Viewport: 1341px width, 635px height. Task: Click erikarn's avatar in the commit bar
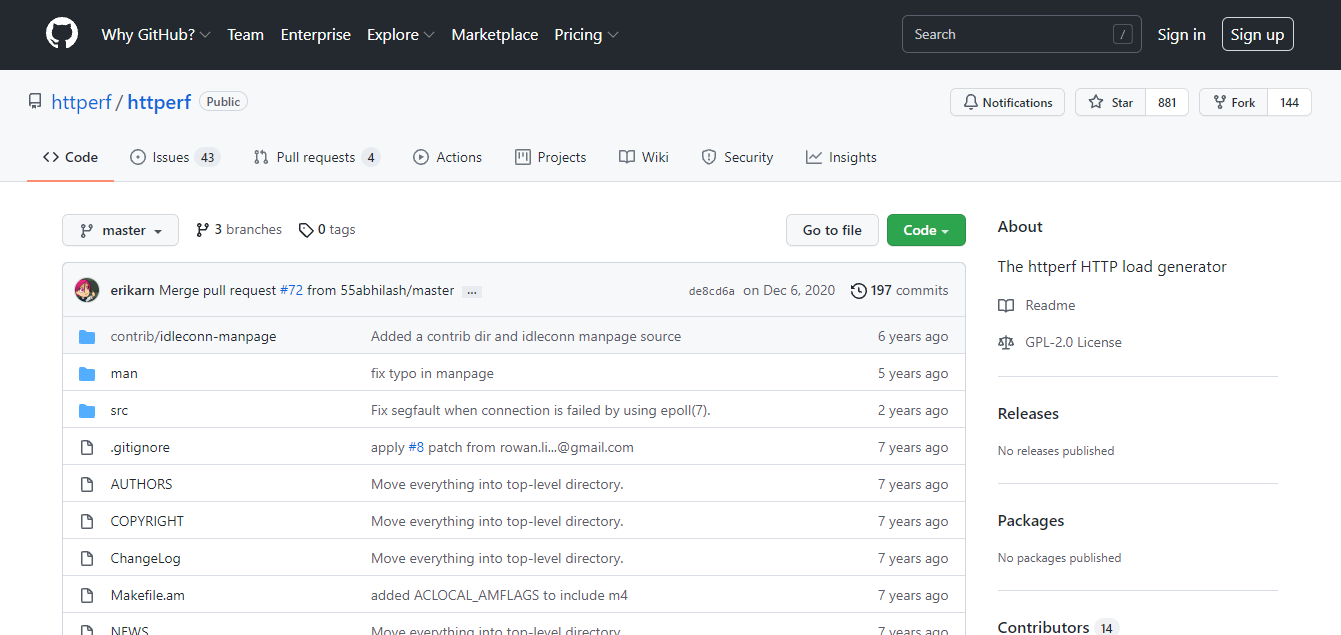(x=87, y=290)
